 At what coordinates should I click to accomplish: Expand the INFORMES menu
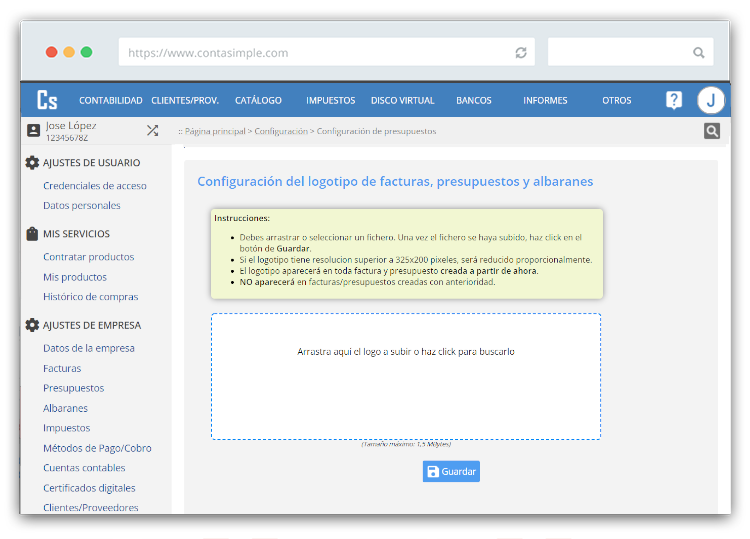(545, 101)
